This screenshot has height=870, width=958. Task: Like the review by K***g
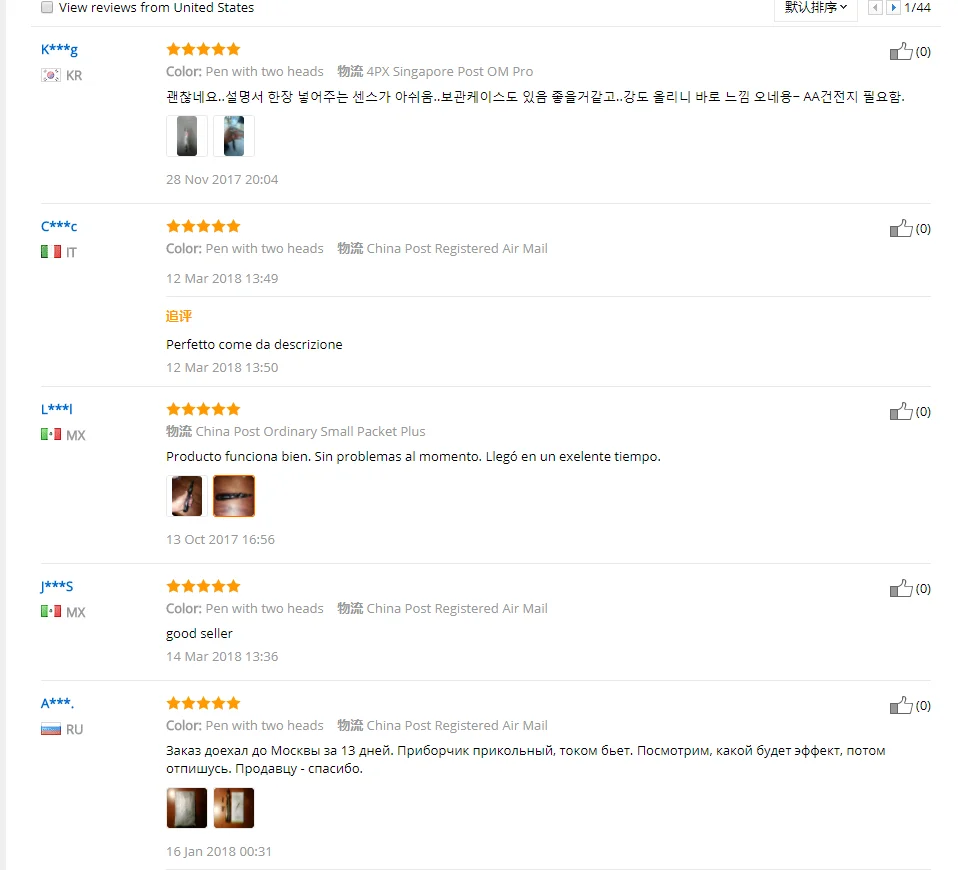click(901, 51)
